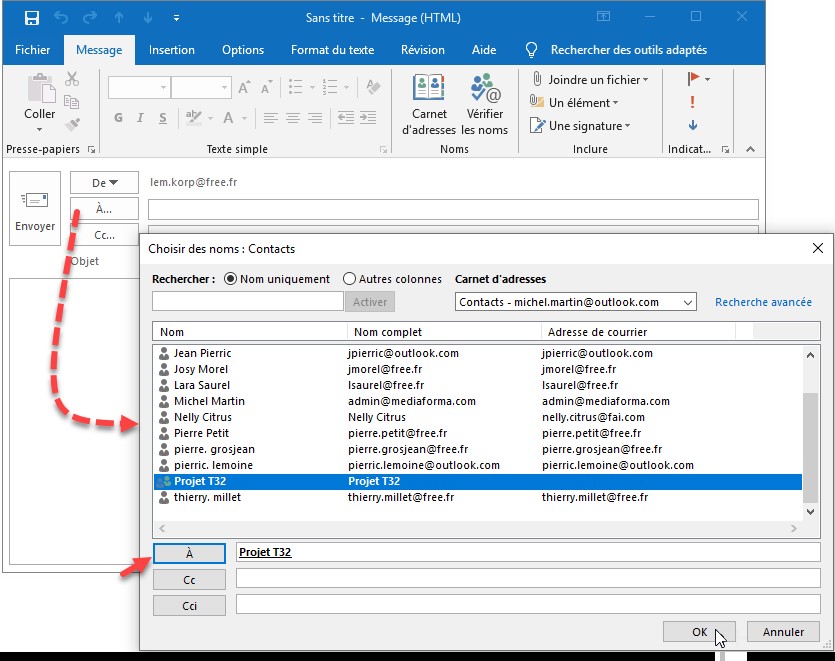Open the Insertion ribbon tab
835x661 pixels.
172,50
